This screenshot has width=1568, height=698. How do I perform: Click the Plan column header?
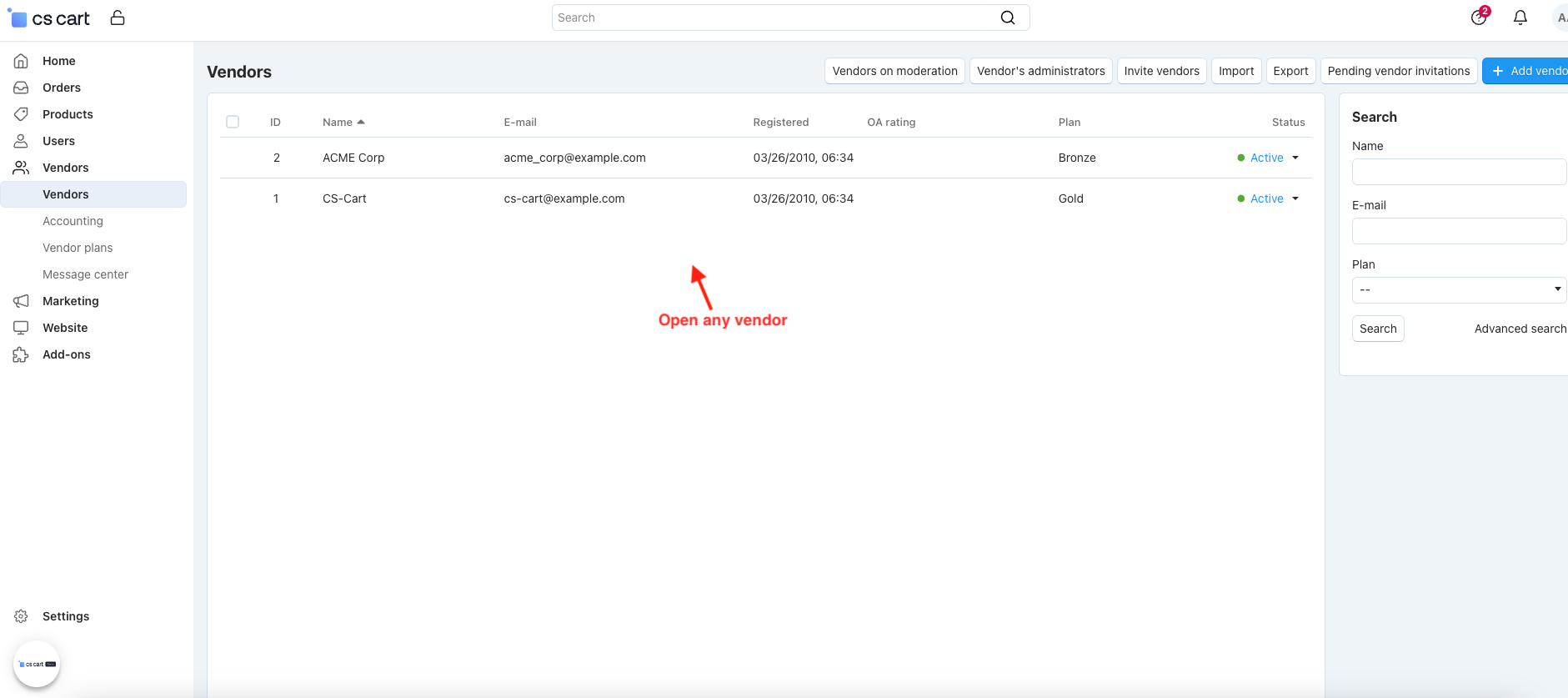1070,122
